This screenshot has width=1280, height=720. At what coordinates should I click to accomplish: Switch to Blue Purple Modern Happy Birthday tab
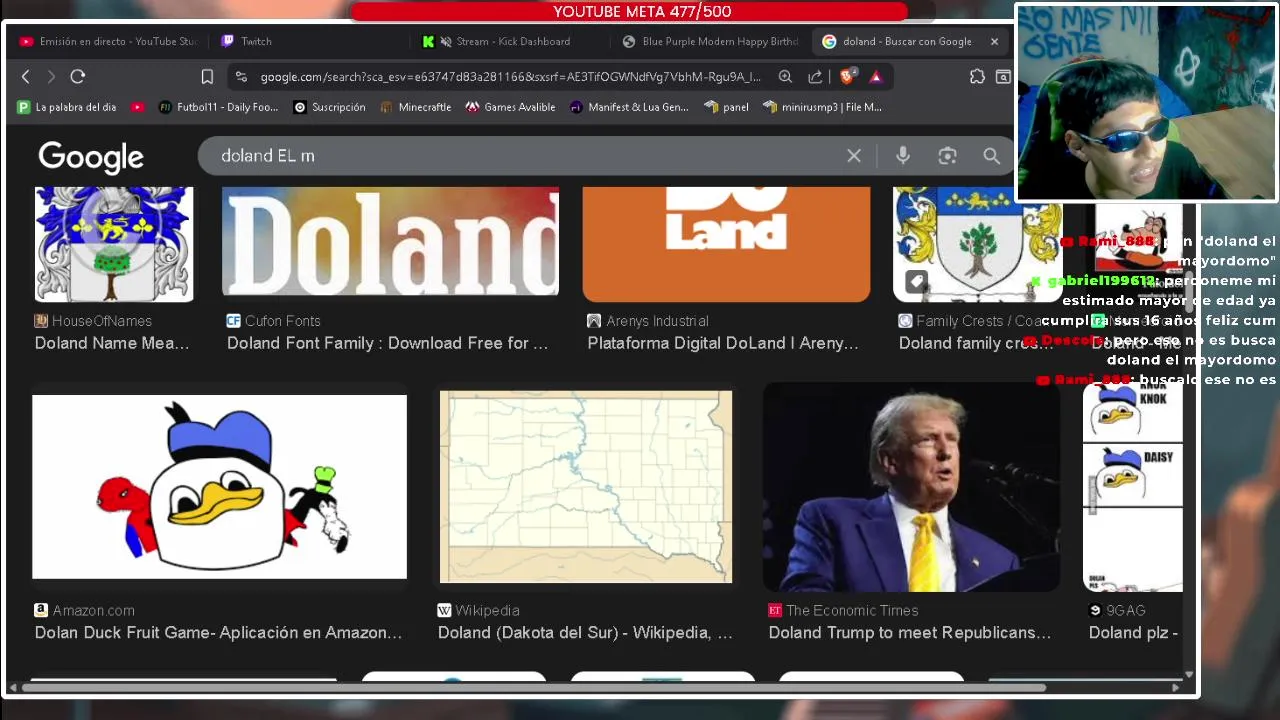(x=710, y=41)
